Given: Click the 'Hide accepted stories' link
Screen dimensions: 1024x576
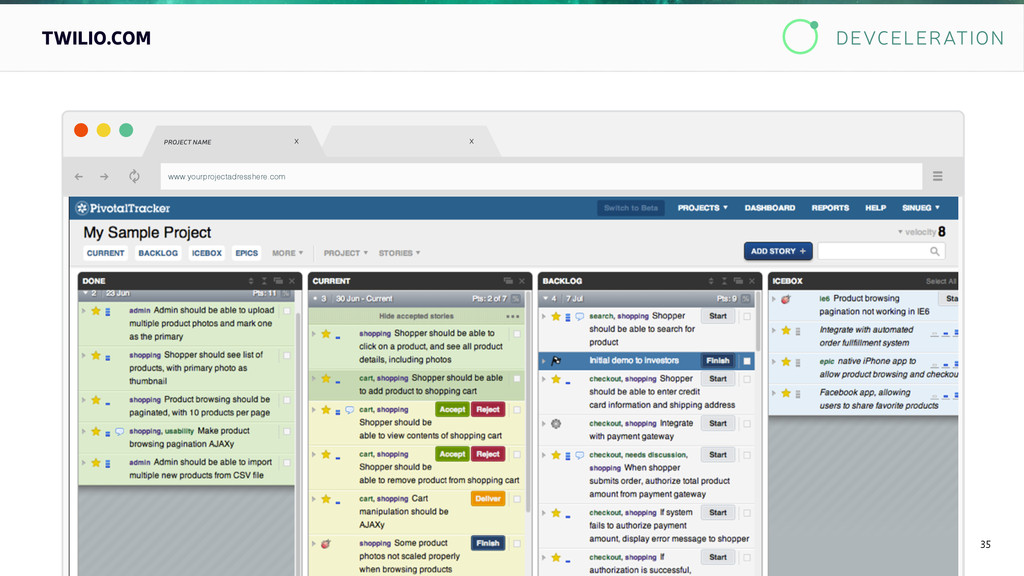Looking at the screenshot, I should pos(416,316).
